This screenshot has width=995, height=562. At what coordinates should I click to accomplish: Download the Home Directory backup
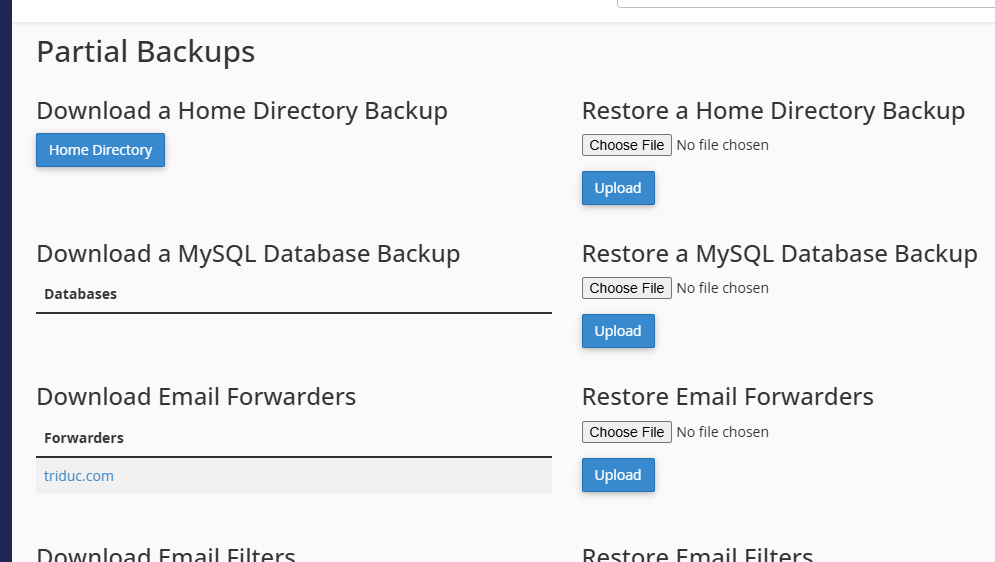100,150
